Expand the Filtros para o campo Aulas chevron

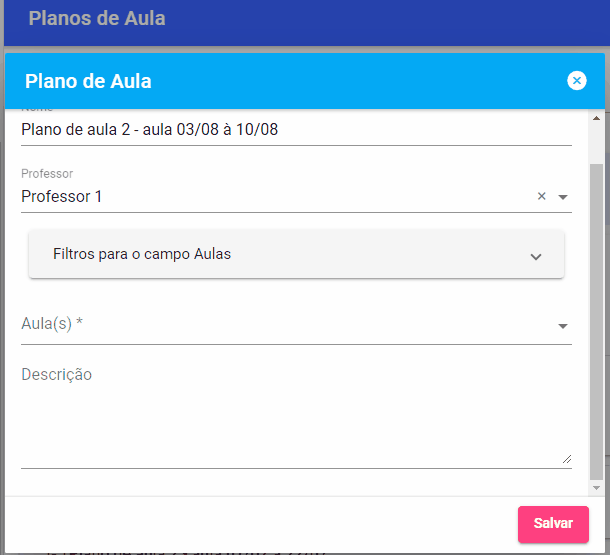pos(536,257)
